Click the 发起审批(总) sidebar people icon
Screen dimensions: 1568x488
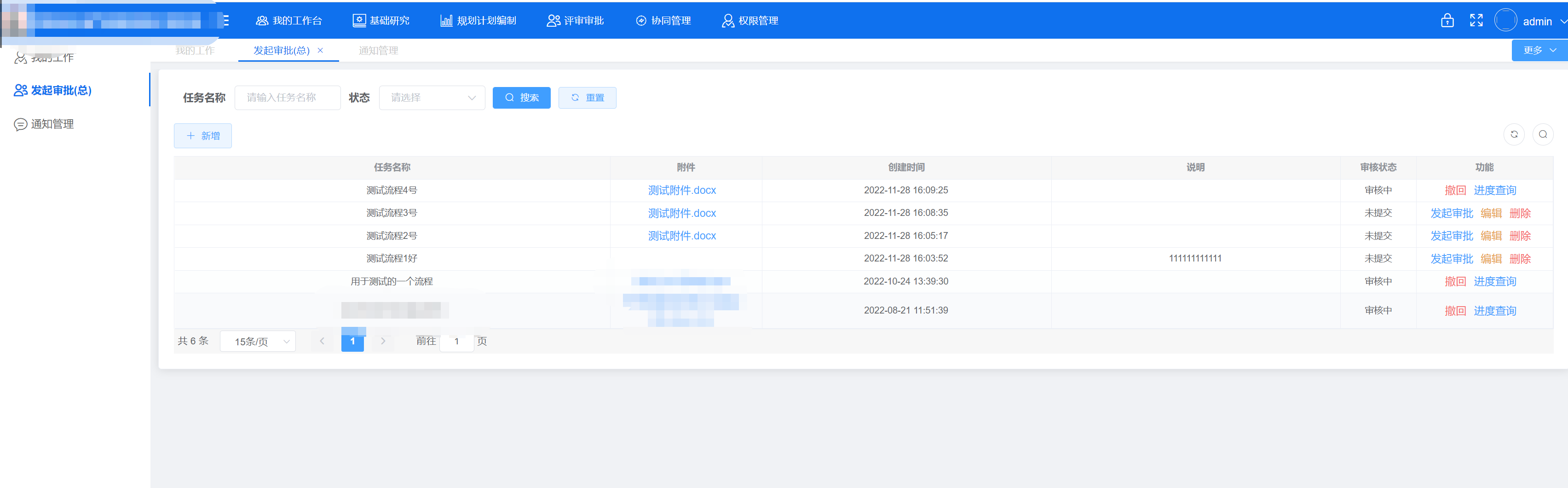pyautogui.click(x=21, y=90)
